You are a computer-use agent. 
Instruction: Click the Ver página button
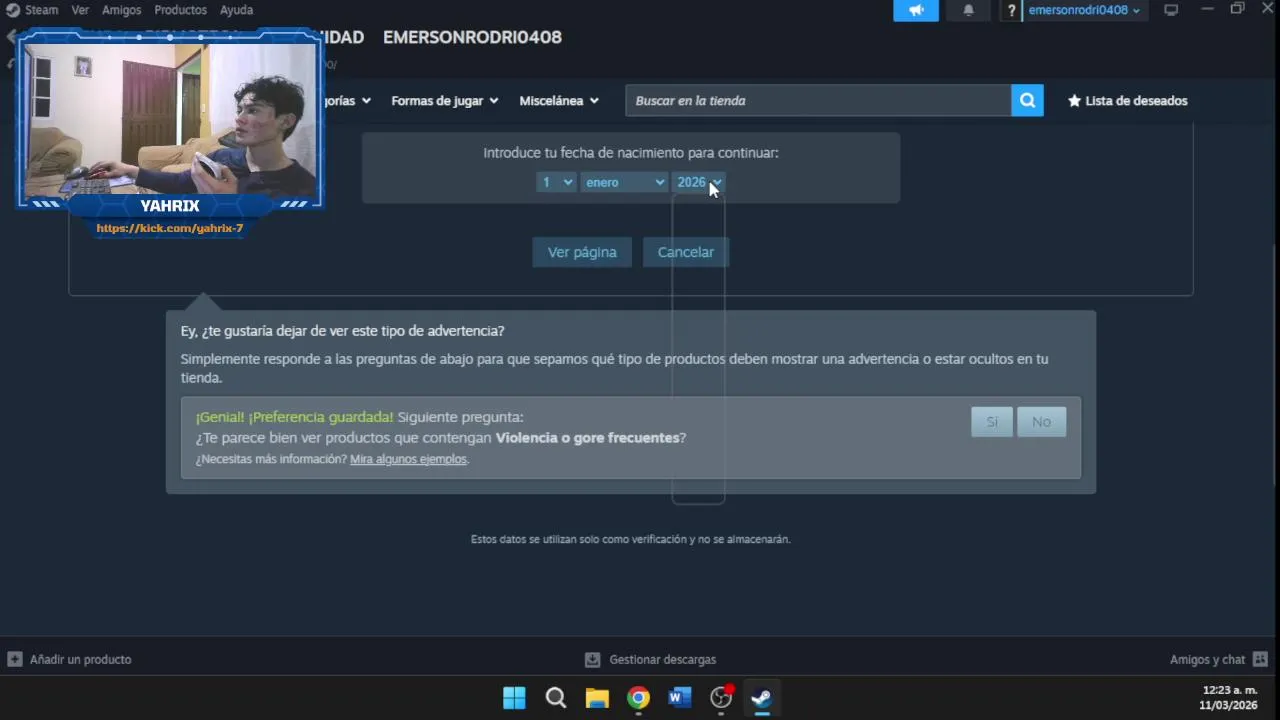tap(582, 252)
